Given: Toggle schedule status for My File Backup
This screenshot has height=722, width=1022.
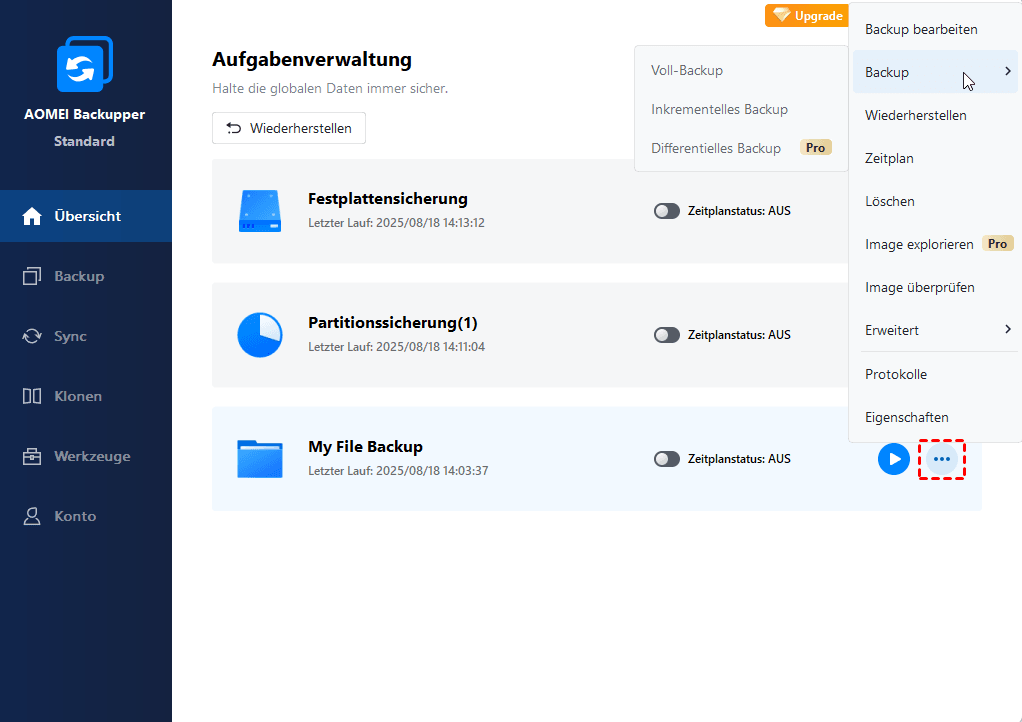Looking at the screenshot, I should pos(667,459).
